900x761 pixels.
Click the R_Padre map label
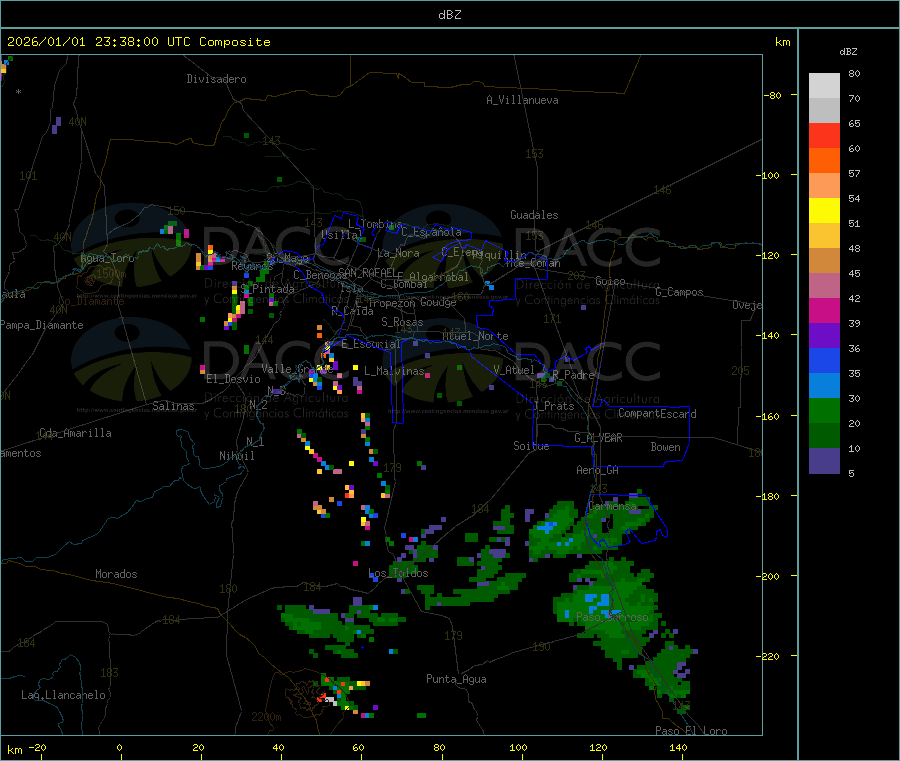[573, 375]
